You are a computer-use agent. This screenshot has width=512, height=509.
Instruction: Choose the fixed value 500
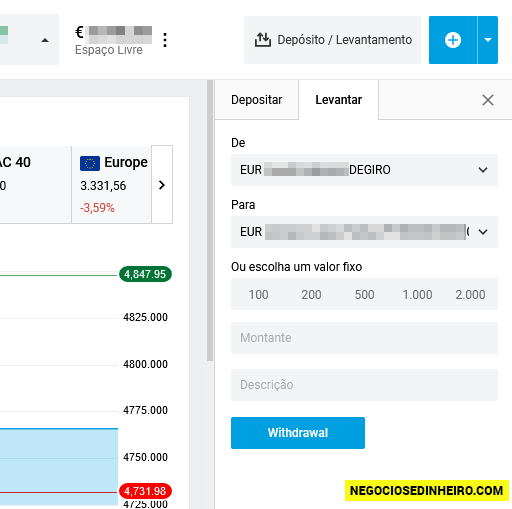point(364,294)
